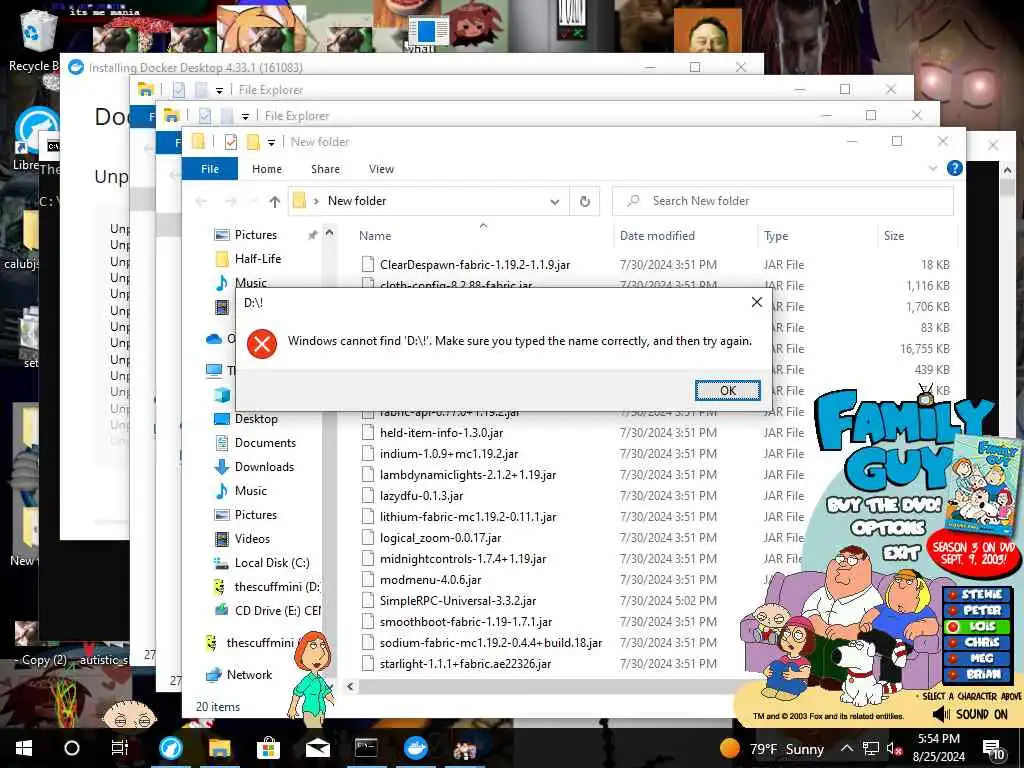This screenshot has width=1024, height=768.
Task: Click the navigation pane scroll-up arrow
Action: pyautogui.click(x=329, y=232)
